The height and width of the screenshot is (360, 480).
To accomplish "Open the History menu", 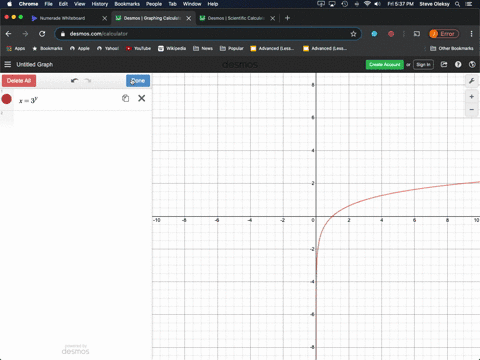I will [100, 4].
